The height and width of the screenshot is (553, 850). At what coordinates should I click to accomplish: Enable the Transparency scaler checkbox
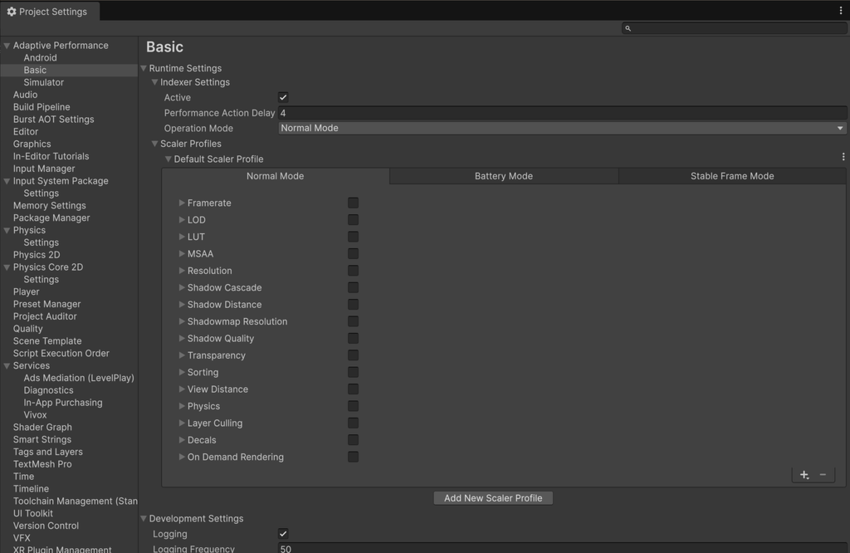point(353,355)
